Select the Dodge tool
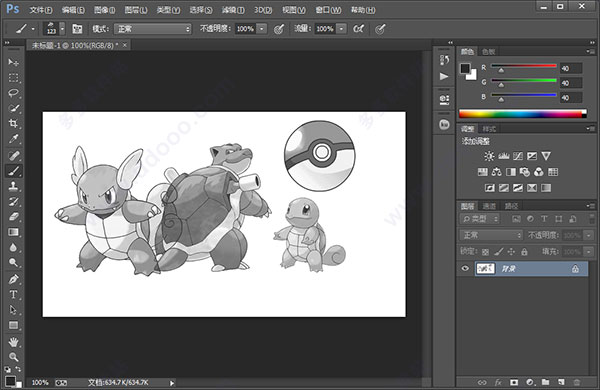600x390 pixels. click(x=13, y=263)
